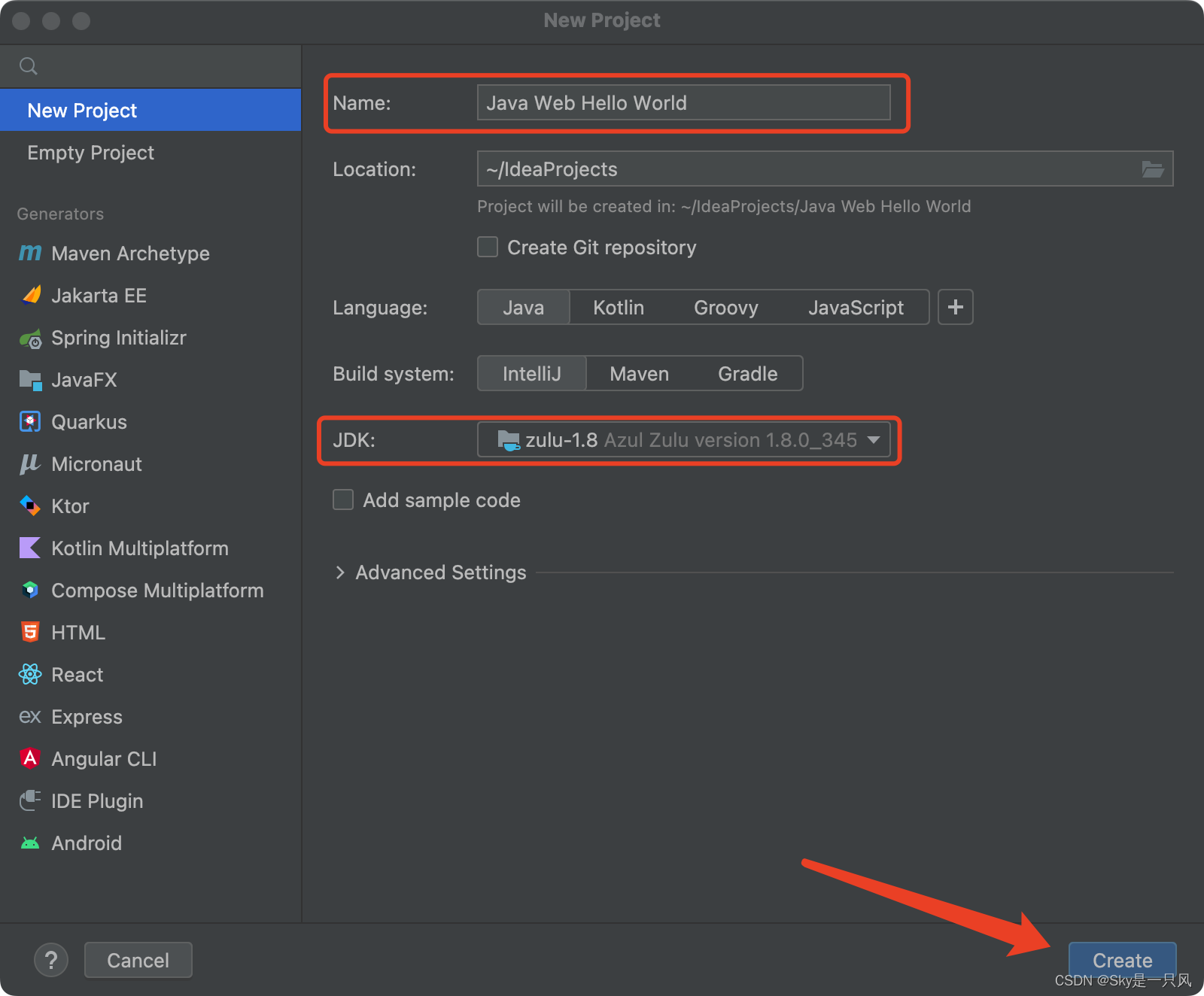Click the Express ex icon
1204x996 pixels.
tap(30, 716)
